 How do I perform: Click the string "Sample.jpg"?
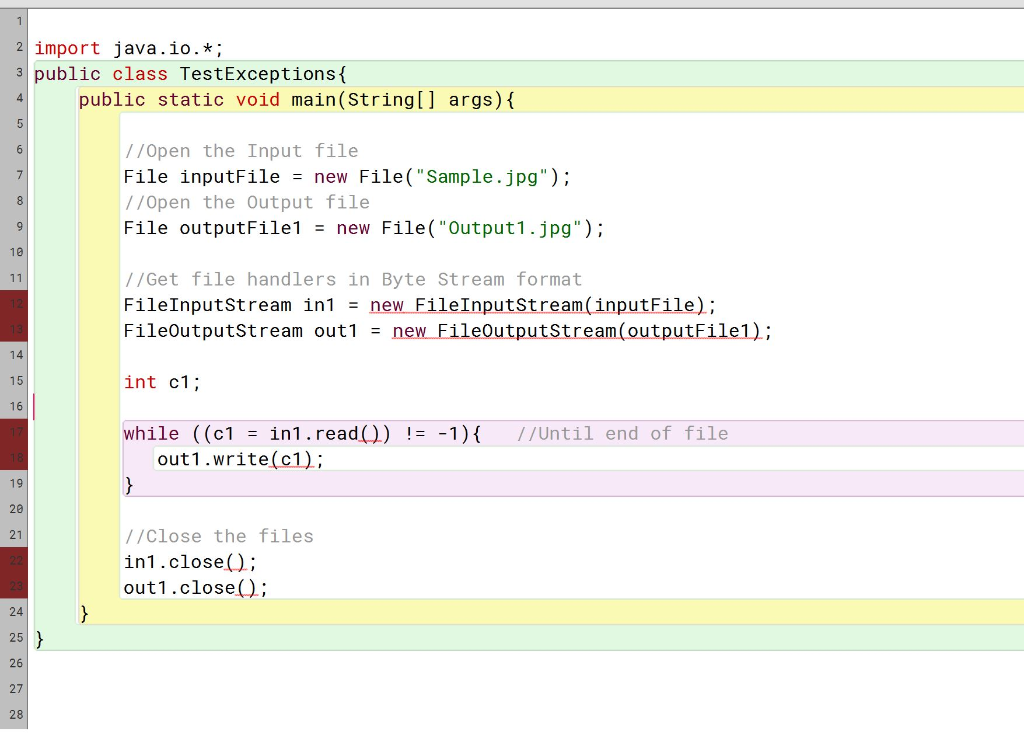point(483,176)
